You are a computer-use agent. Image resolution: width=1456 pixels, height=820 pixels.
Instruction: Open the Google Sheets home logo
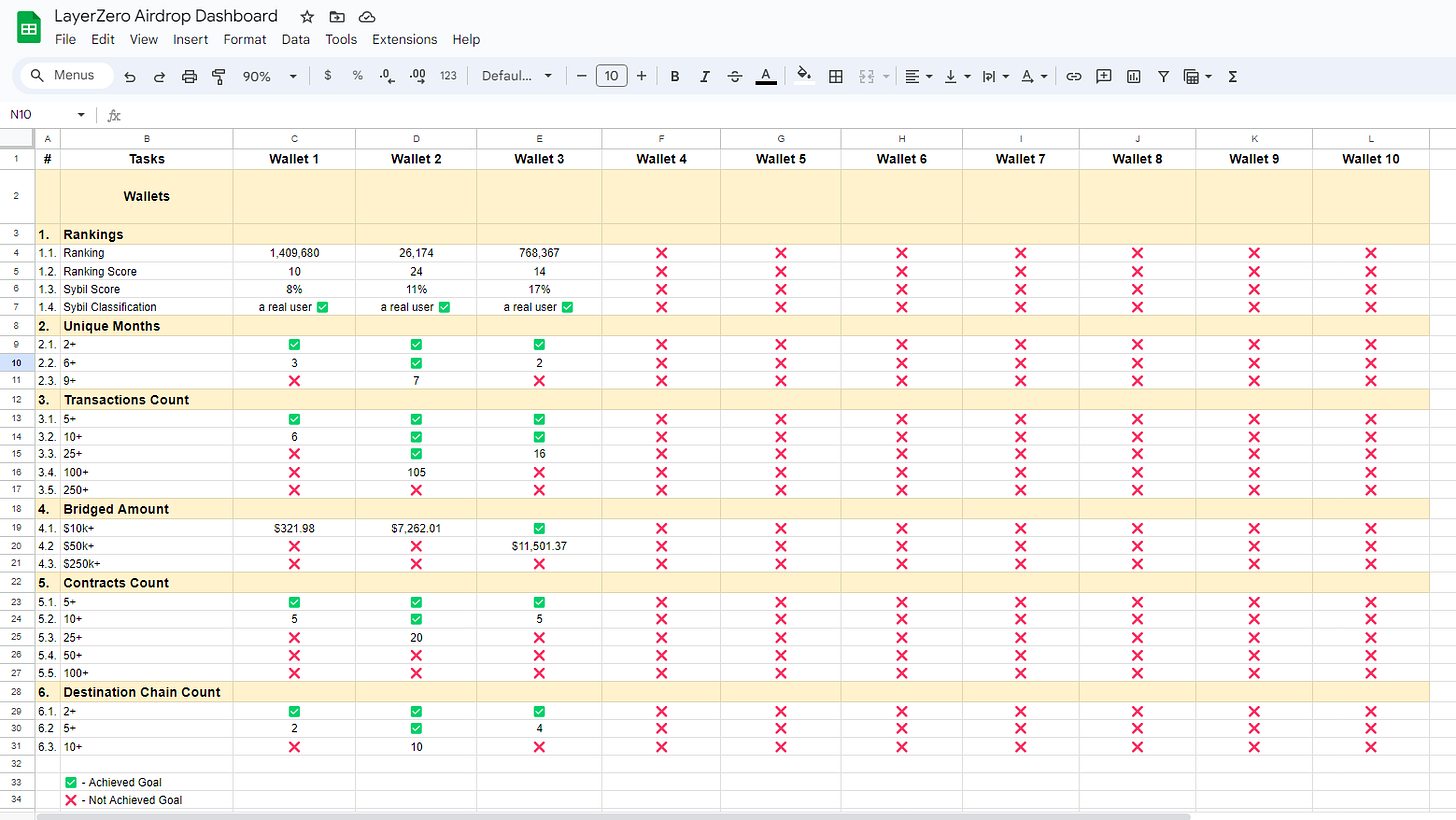coord(29,28)
